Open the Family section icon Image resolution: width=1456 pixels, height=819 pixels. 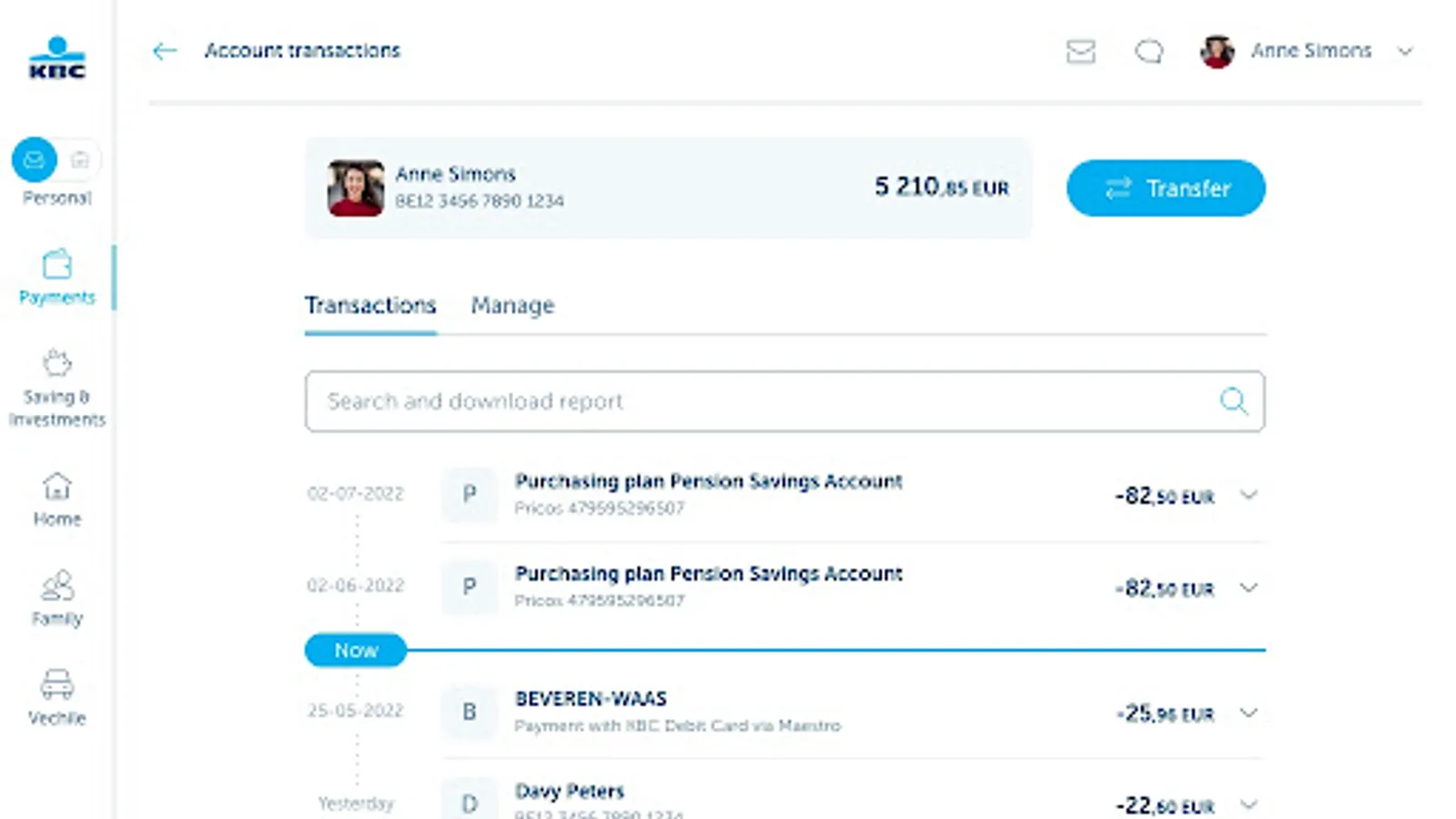[x=56, y=586]
